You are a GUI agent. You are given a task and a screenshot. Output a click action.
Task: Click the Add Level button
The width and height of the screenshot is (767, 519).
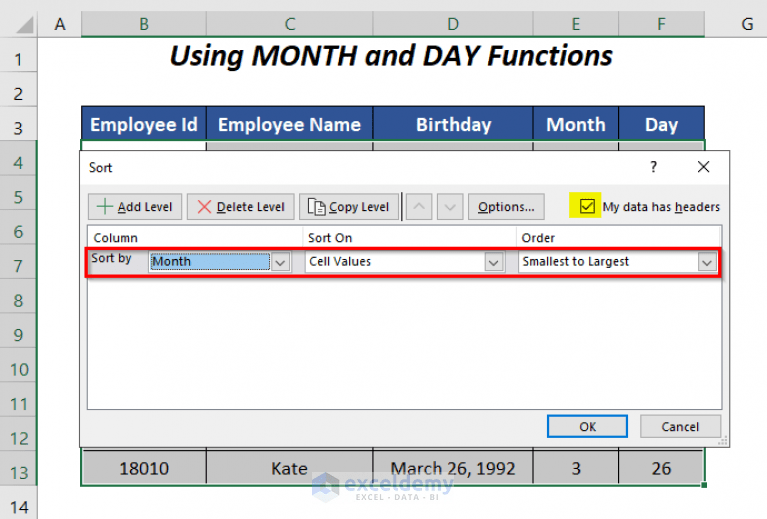click(x=135, y=207)
